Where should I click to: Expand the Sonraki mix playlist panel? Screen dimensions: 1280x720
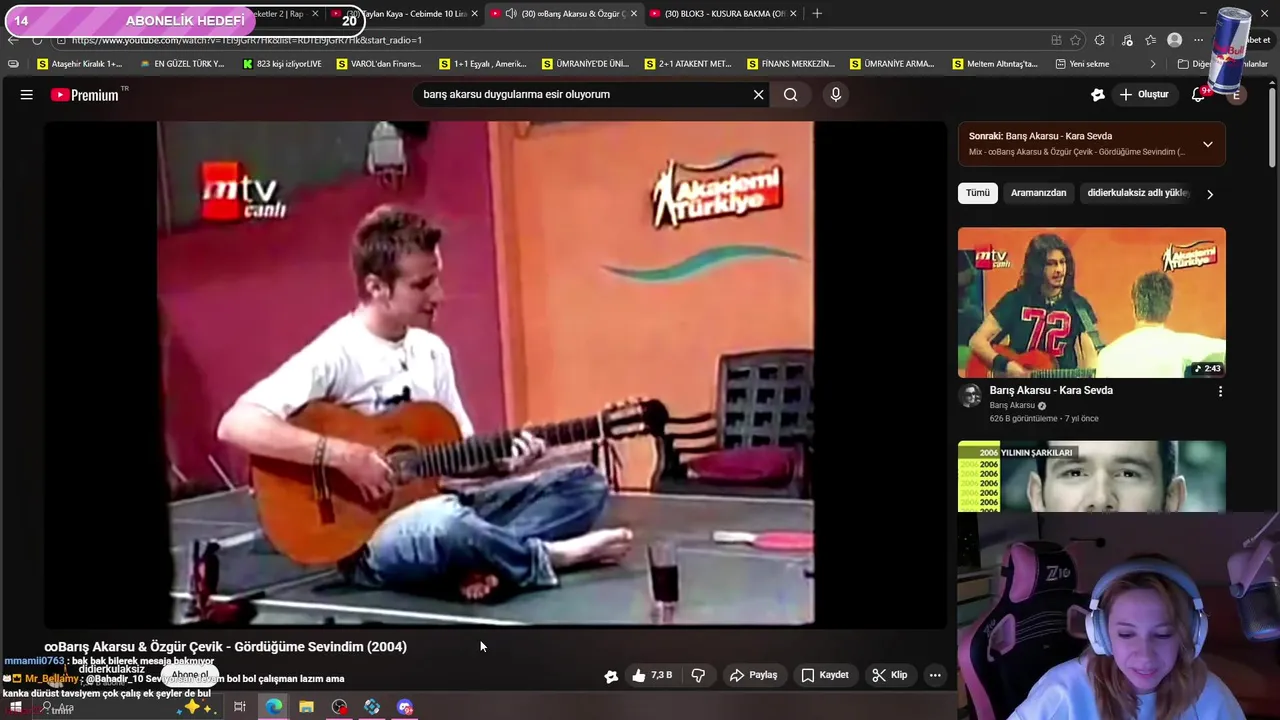(x=1207, y=144)
